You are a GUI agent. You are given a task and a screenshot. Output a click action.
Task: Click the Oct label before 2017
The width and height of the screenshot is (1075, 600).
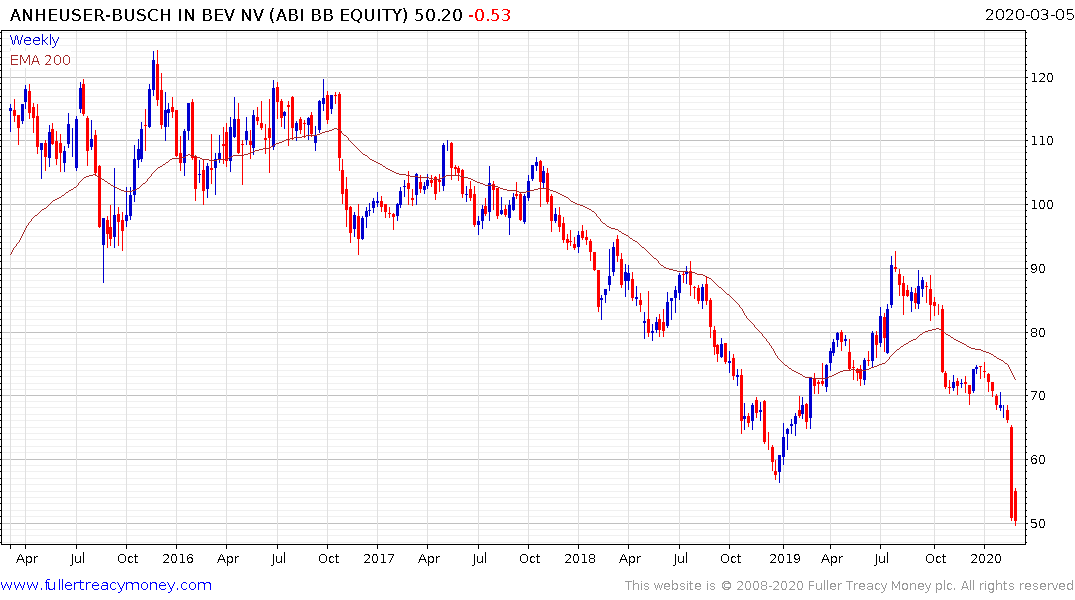(328, 558)
